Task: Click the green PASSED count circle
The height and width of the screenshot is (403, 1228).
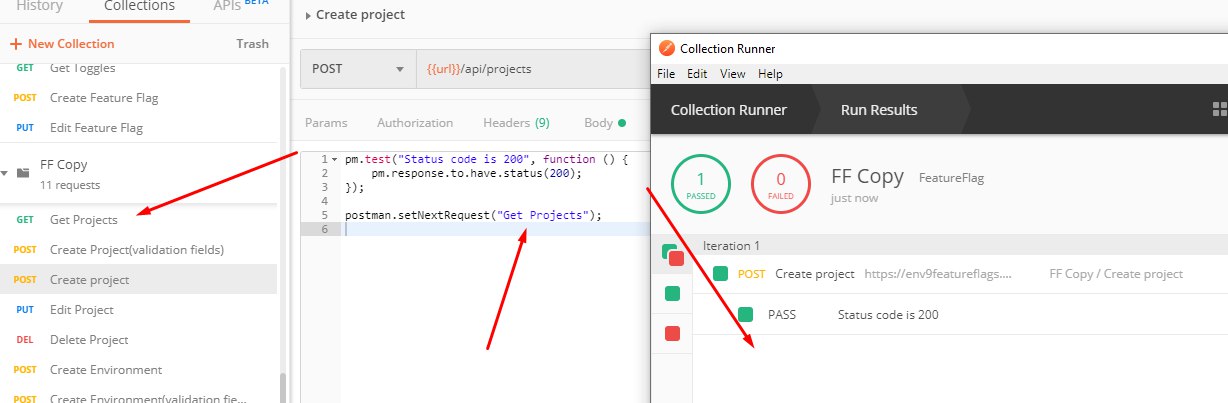Action: (x=700, y=183)
